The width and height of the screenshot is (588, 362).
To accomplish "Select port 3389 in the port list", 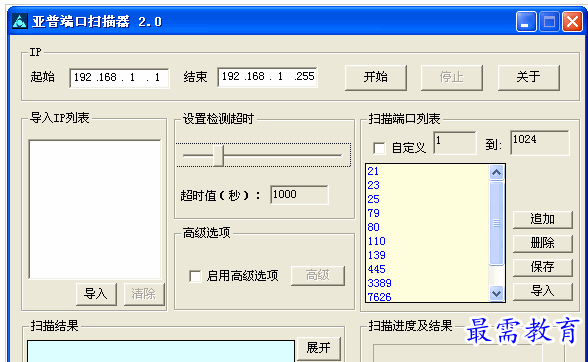I will pos(427,283).
